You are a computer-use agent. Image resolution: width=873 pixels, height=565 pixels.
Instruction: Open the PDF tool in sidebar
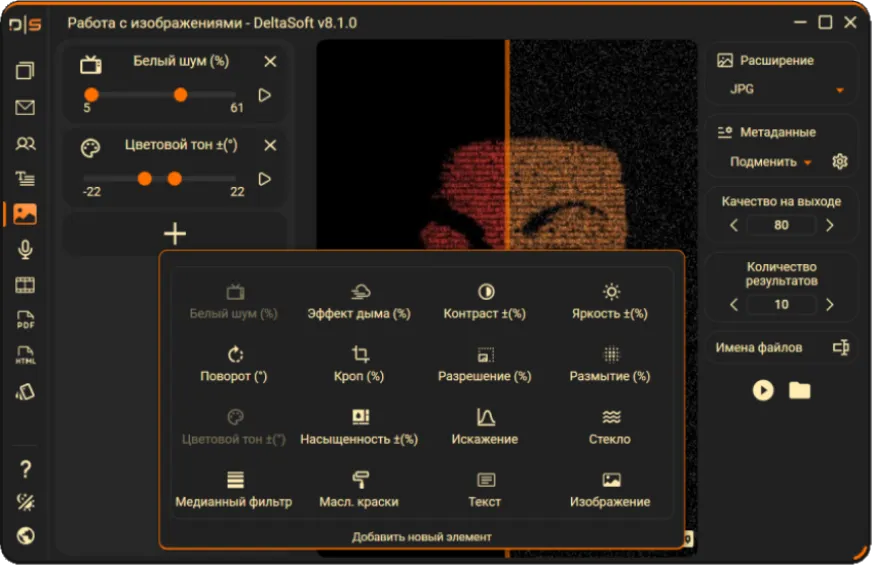(25, 320)
